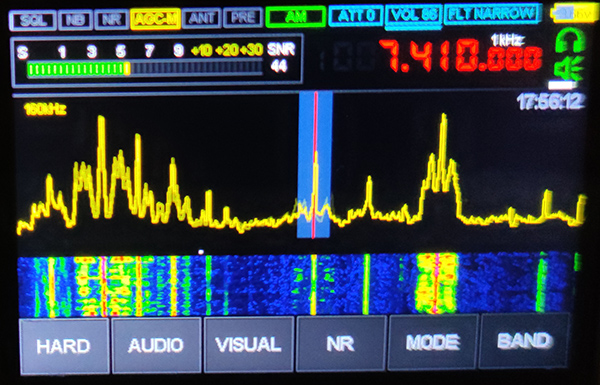Click the green speaker icon
Image resolution: width=600 pixels, height=385 pixels.
pos(569,69)
